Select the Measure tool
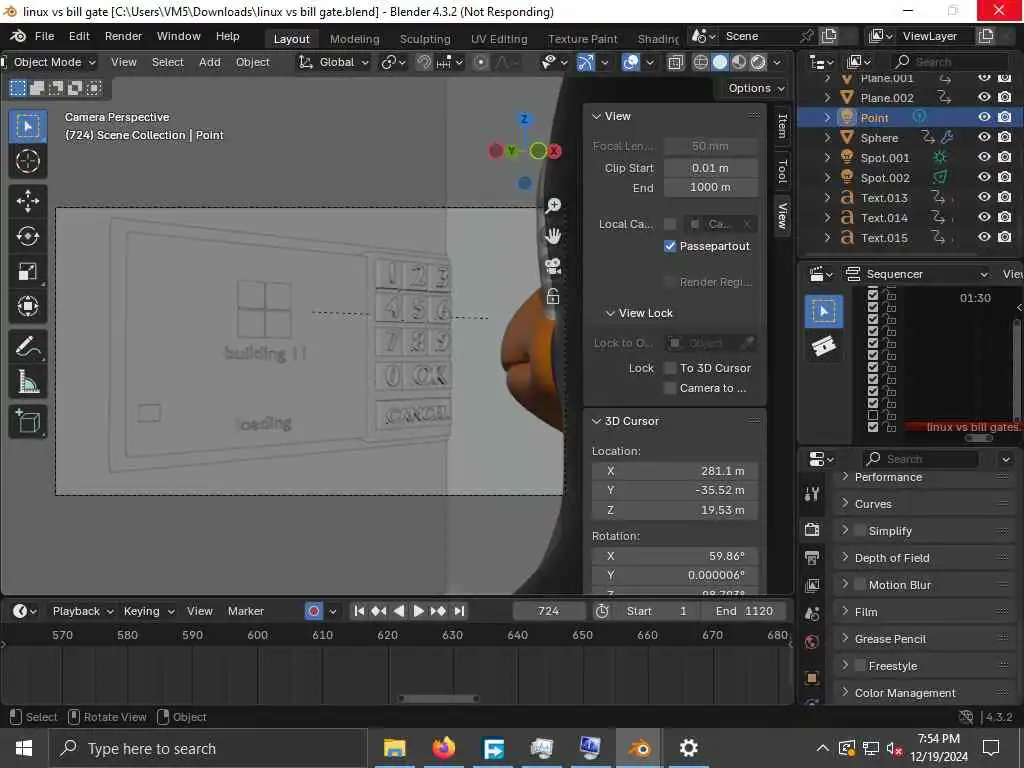Screen dimensions: 1024x768 pos(27,381)
